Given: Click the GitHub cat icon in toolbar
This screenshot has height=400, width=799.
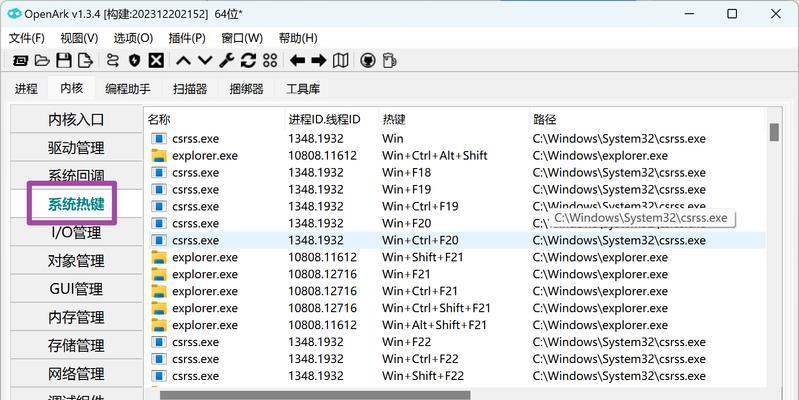Looking at the screenshot, I should (x=367, y=61).
